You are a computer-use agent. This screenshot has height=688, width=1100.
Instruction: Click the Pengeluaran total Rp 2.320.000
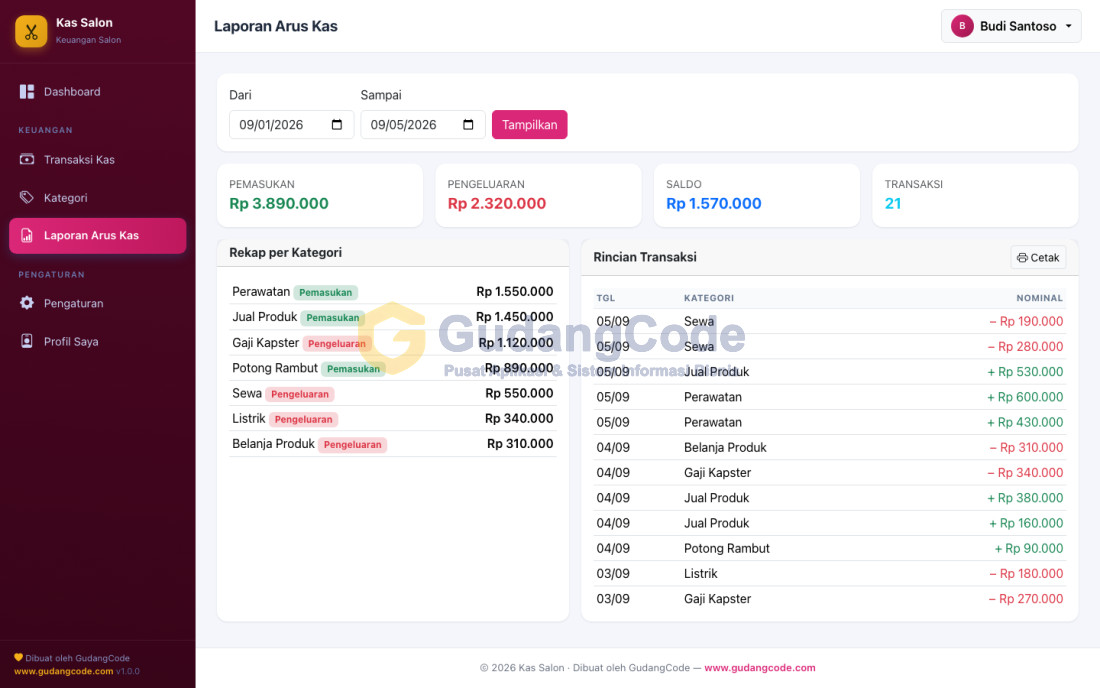(497, 203)
